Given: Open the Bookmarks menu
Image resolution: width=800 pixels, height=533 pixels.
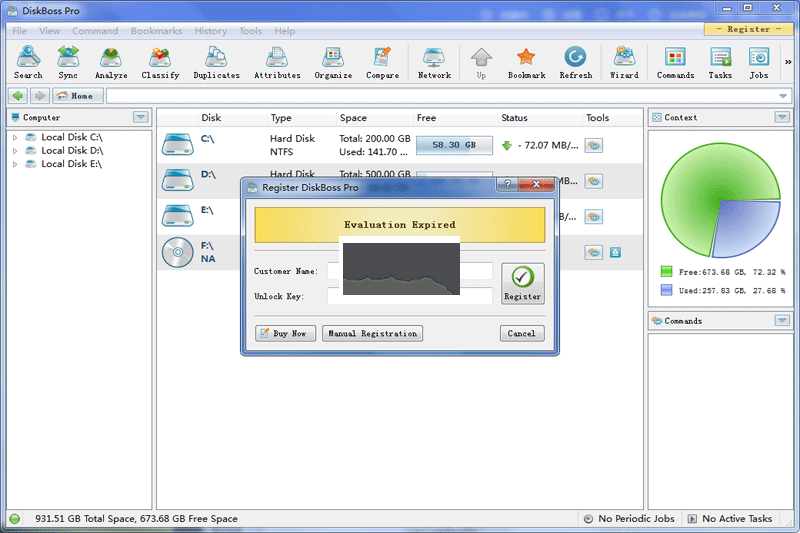Looking at the screenshot, I should 156,31.
